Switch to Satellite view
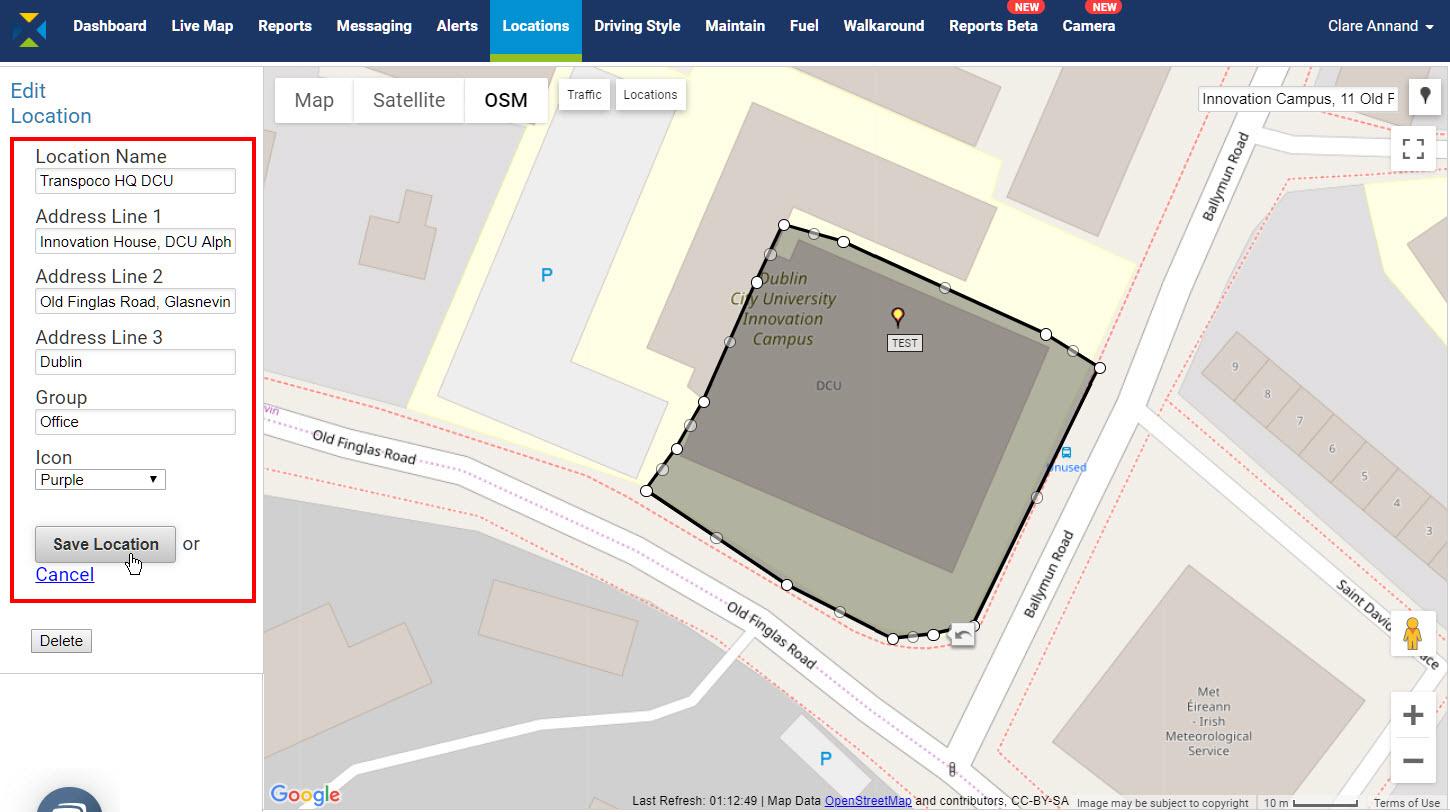 click(x=409, y=100)
